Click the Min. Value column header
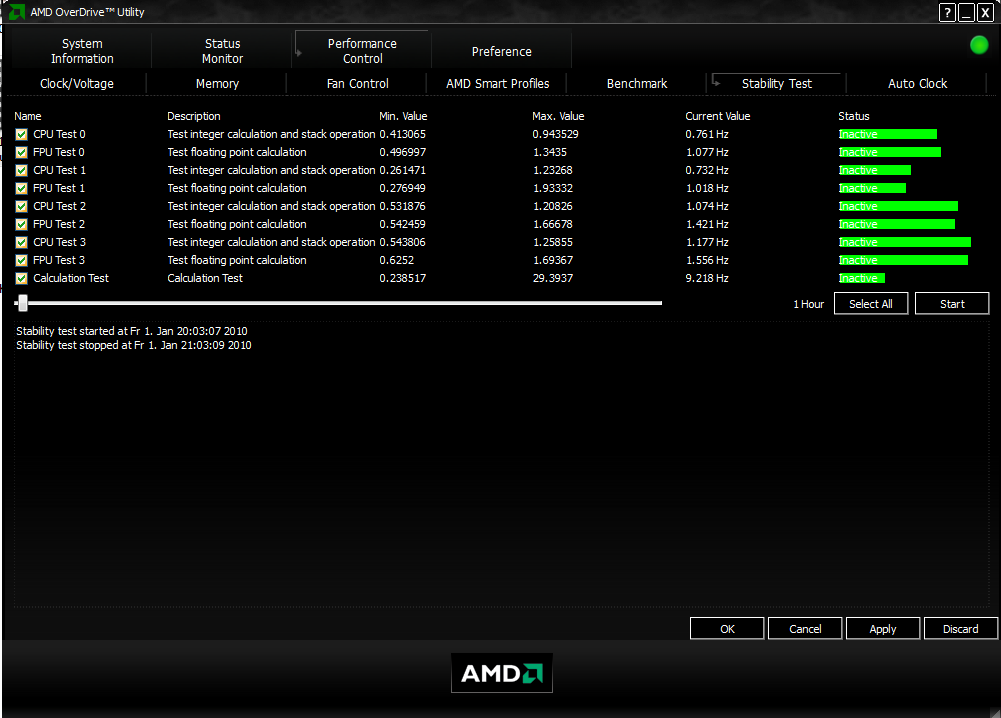 [403, 116]
